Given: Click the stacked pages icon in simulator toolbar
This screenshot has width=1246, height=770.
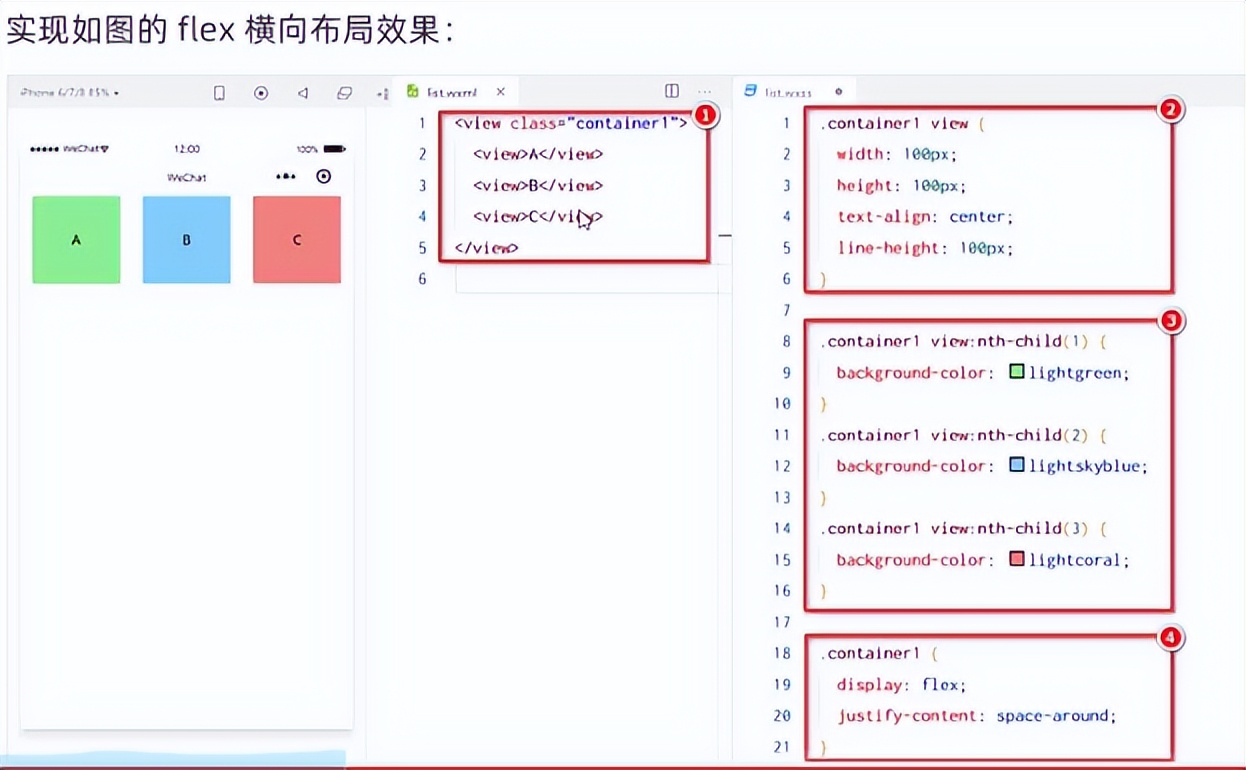Looking at the screenshot, I should tap(344, 91).
